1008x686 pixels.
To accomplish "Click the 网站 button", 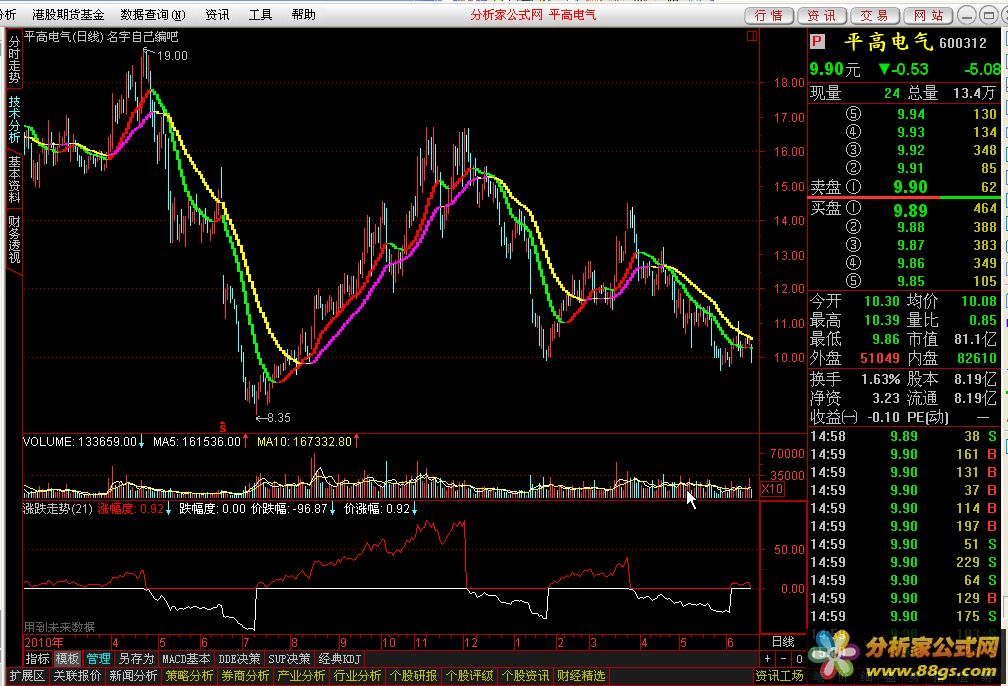I will (928, 15).
